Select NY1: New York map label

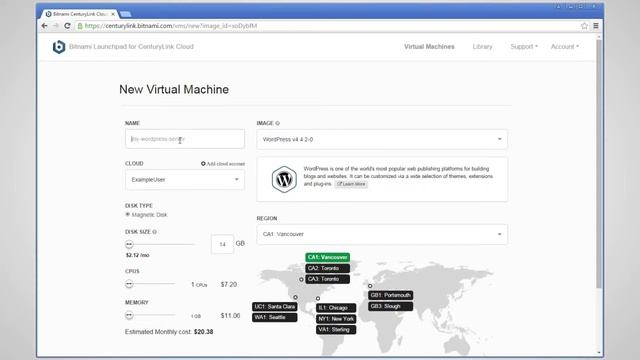pos(336,319)
